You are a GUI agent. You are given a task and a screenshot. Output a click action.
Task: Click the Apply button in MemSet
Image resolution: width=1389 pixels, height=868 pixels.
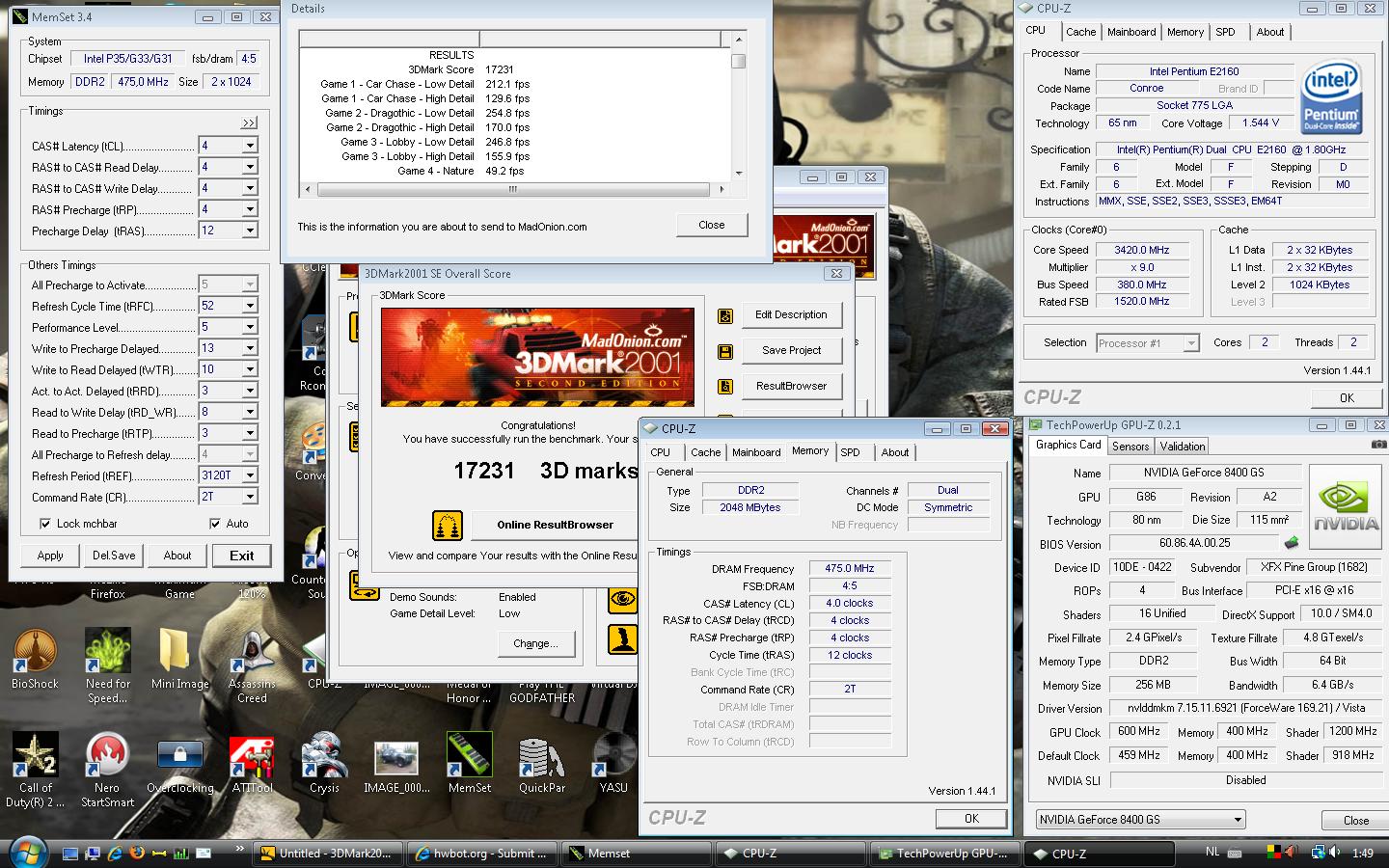pyautogui.click(x=50, y=556)
